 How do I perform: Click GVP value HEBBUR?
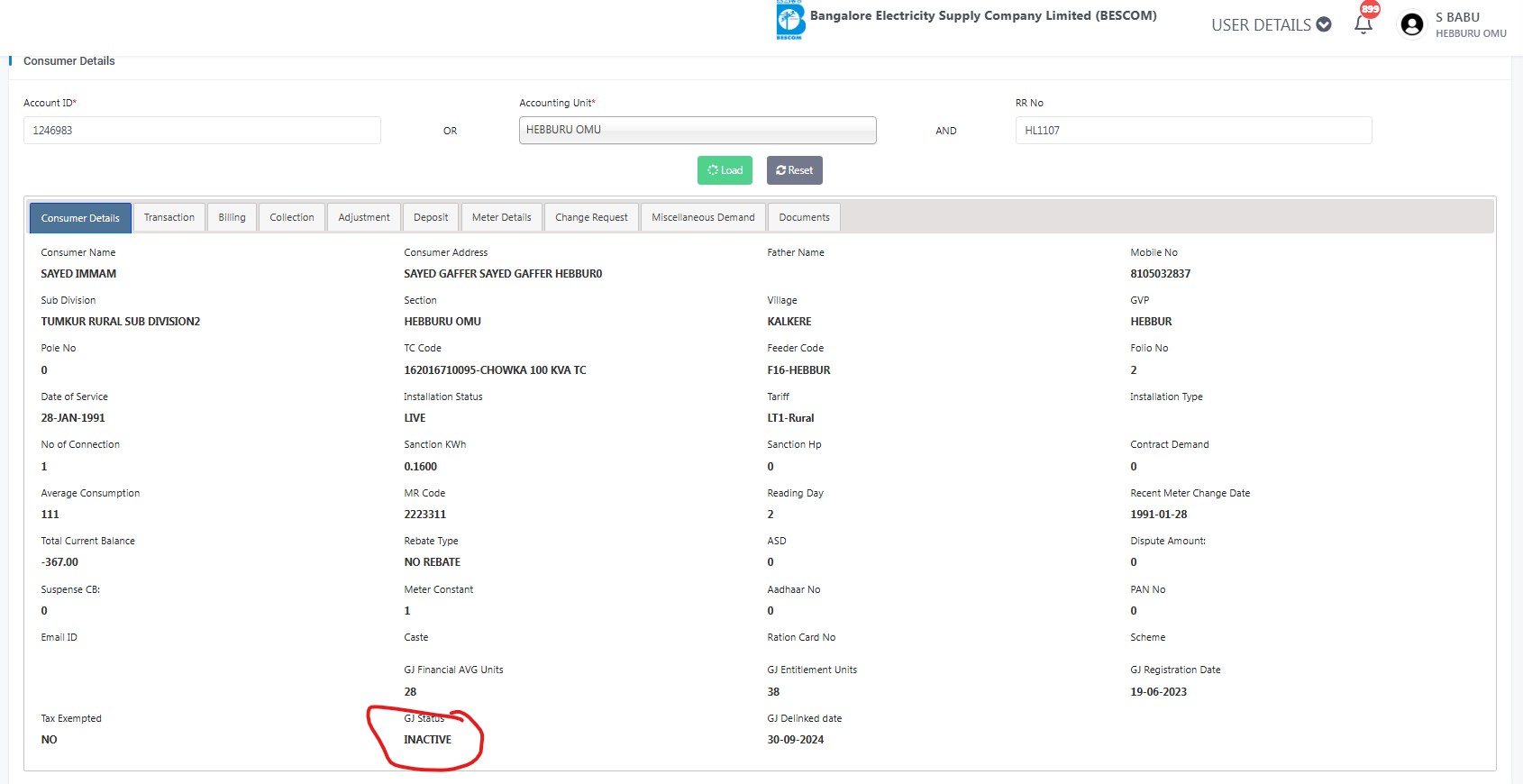[x=1151, y=322]
